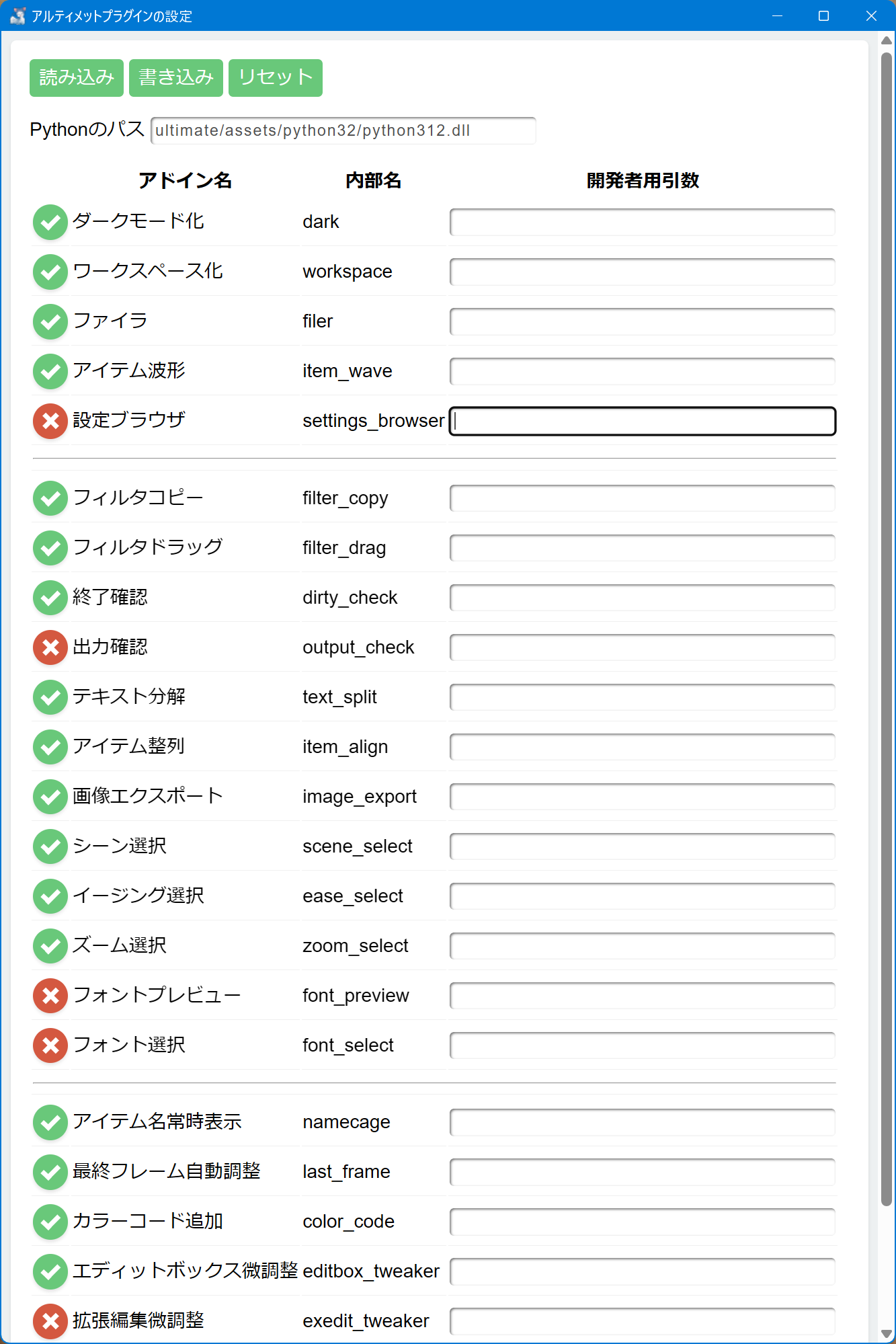The height and width of the screenshot is (1344, 896).
Task: Click the リセット (reset) button
Action: [x=276, y=78]
